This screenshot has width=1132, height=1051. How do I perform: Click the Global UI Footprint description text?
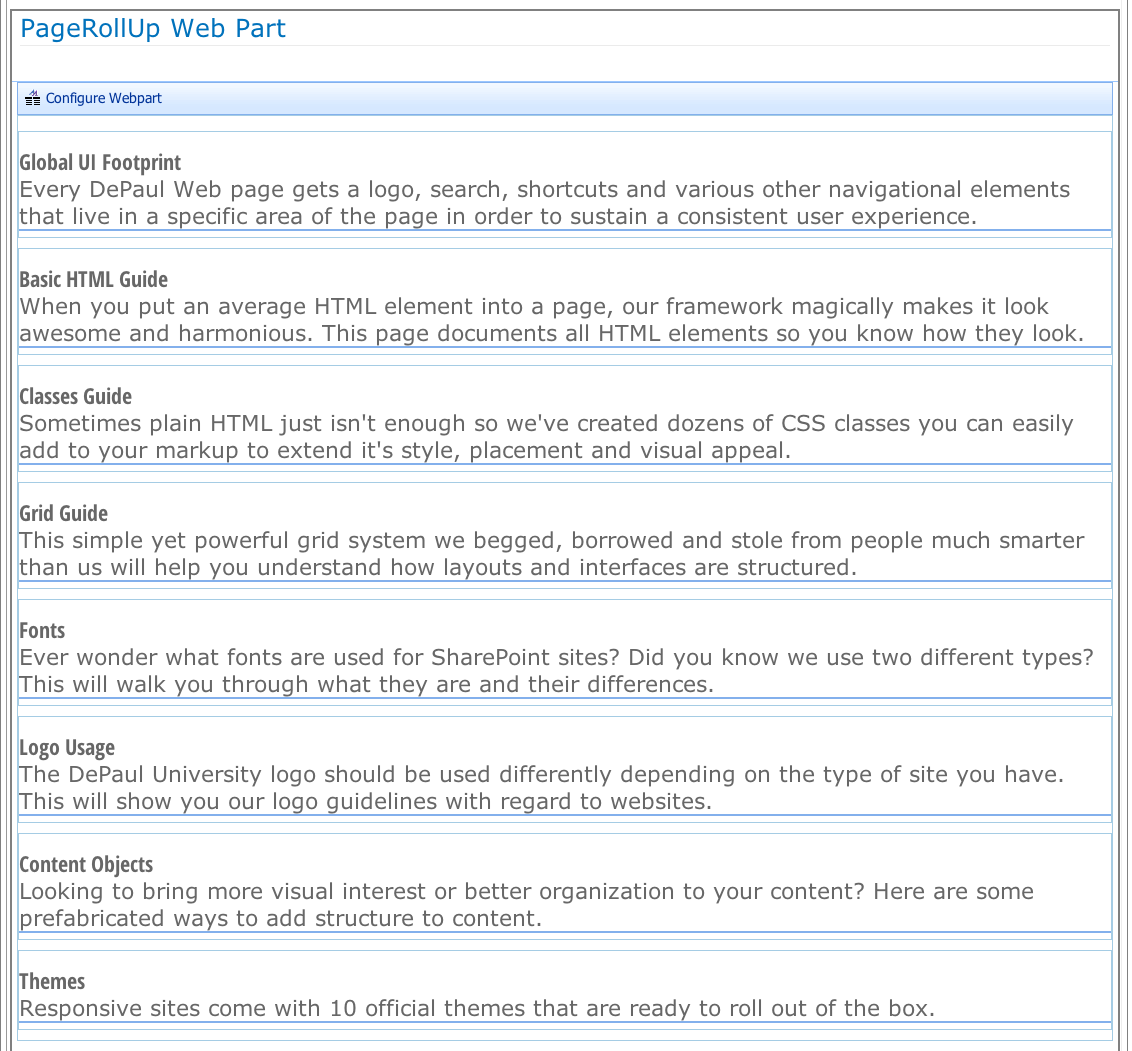click(x=544, y=202)
